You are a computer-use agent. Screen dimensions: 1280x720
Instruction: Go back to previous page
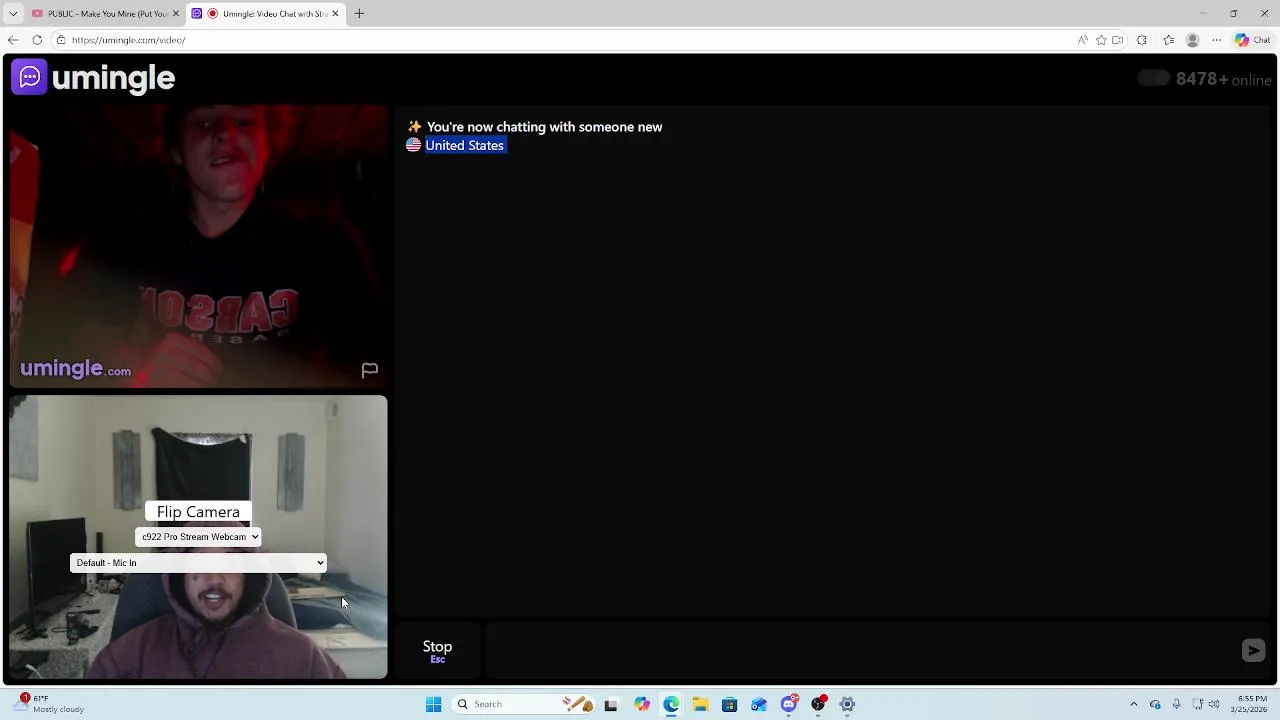(x=13, y=40)
